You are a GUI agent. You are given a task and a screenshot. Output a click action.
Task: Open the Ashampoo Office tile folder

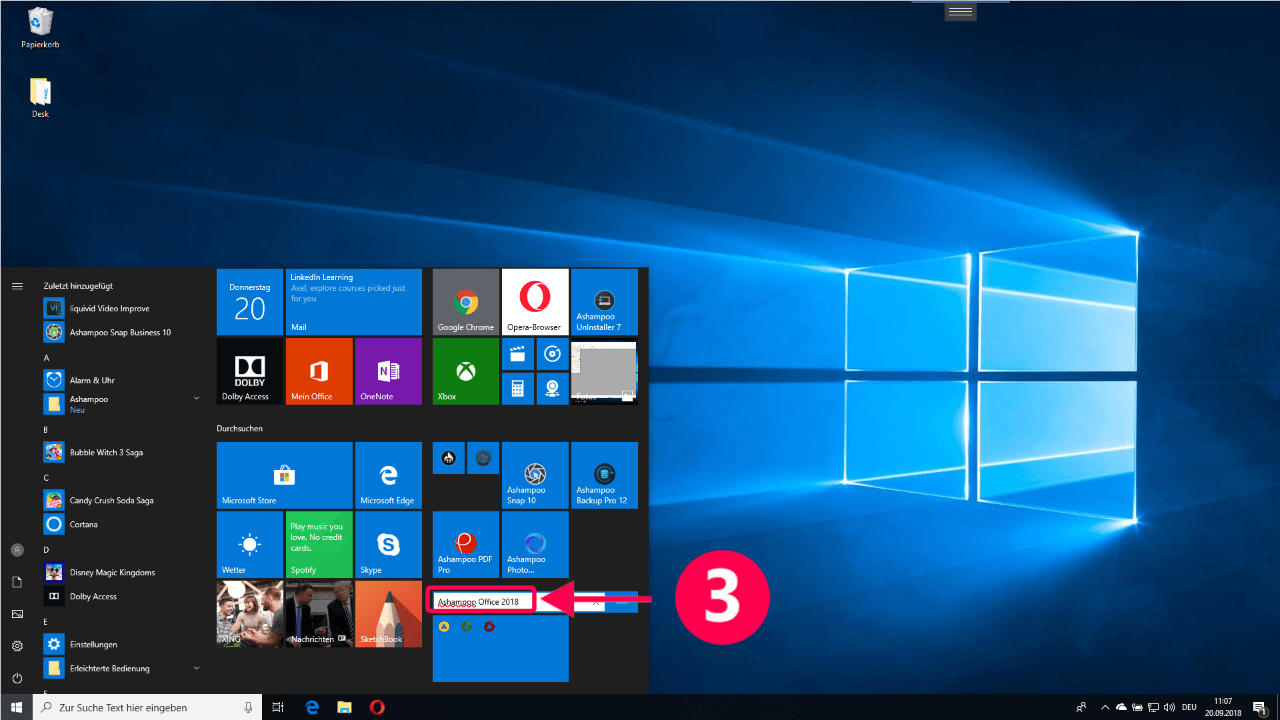pos(500,647)
